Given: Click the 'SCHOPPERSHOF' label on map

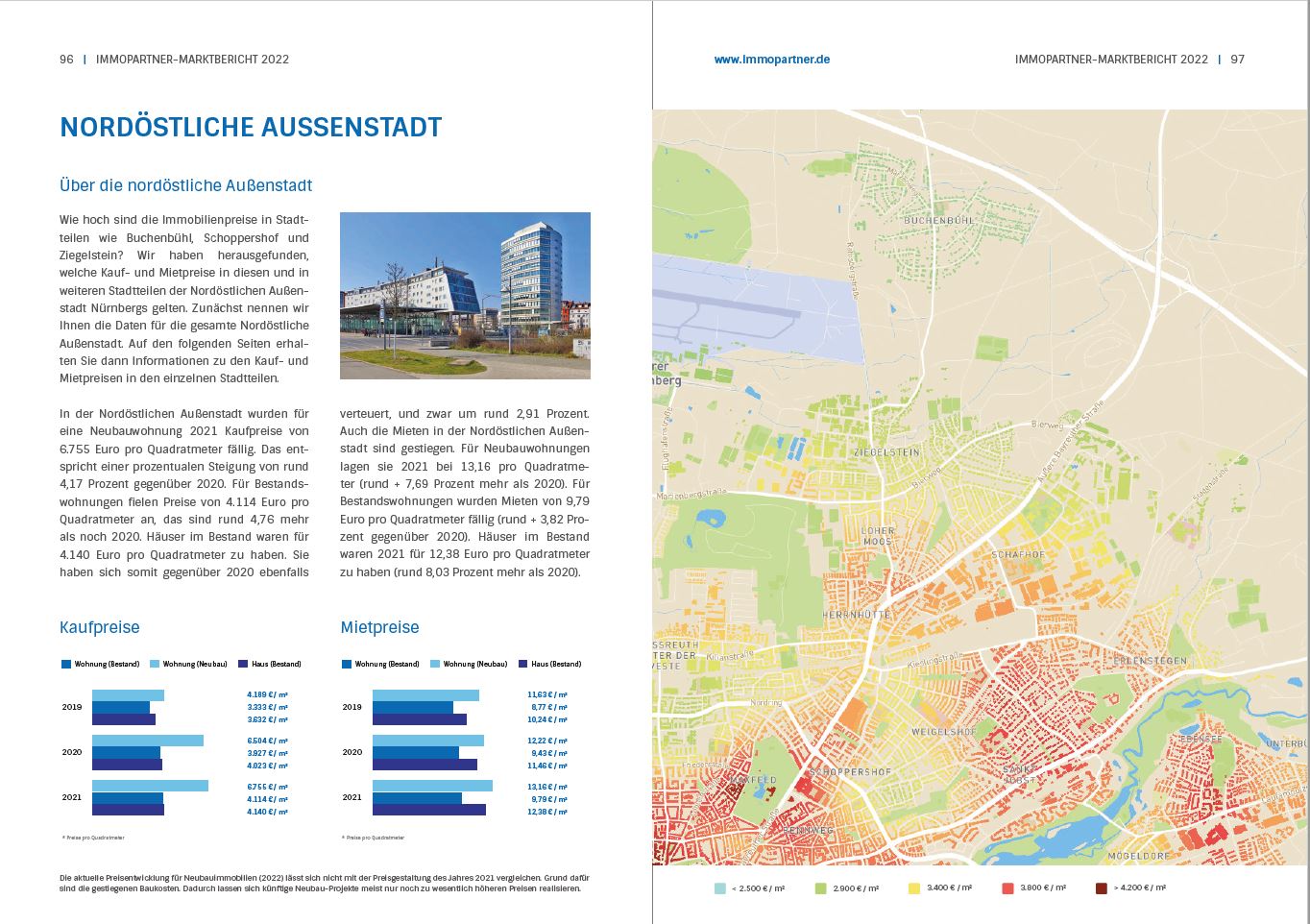Looking at the screenshot, I should point(851,772).
